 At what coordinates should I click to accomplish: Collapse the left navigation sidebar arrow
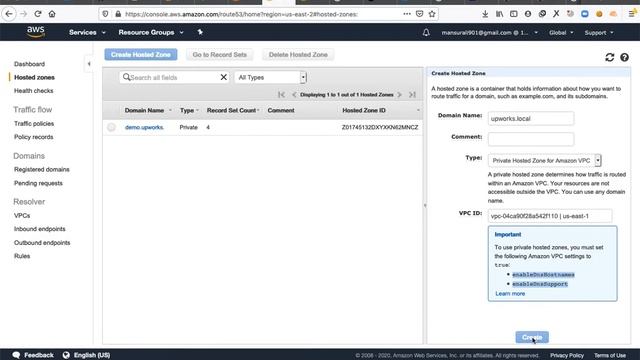tap(89, 64)
